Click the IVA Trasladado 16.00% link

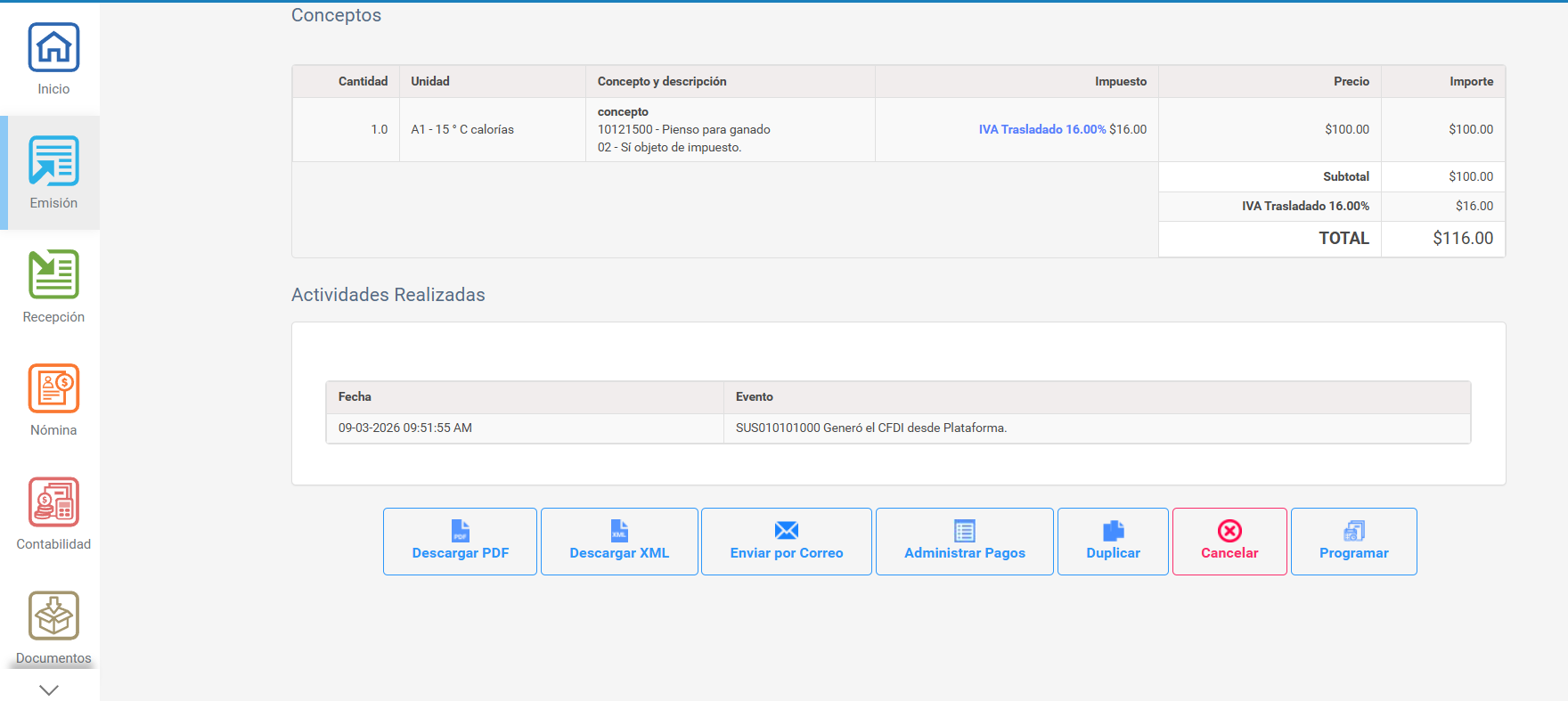coord(1041,129)
